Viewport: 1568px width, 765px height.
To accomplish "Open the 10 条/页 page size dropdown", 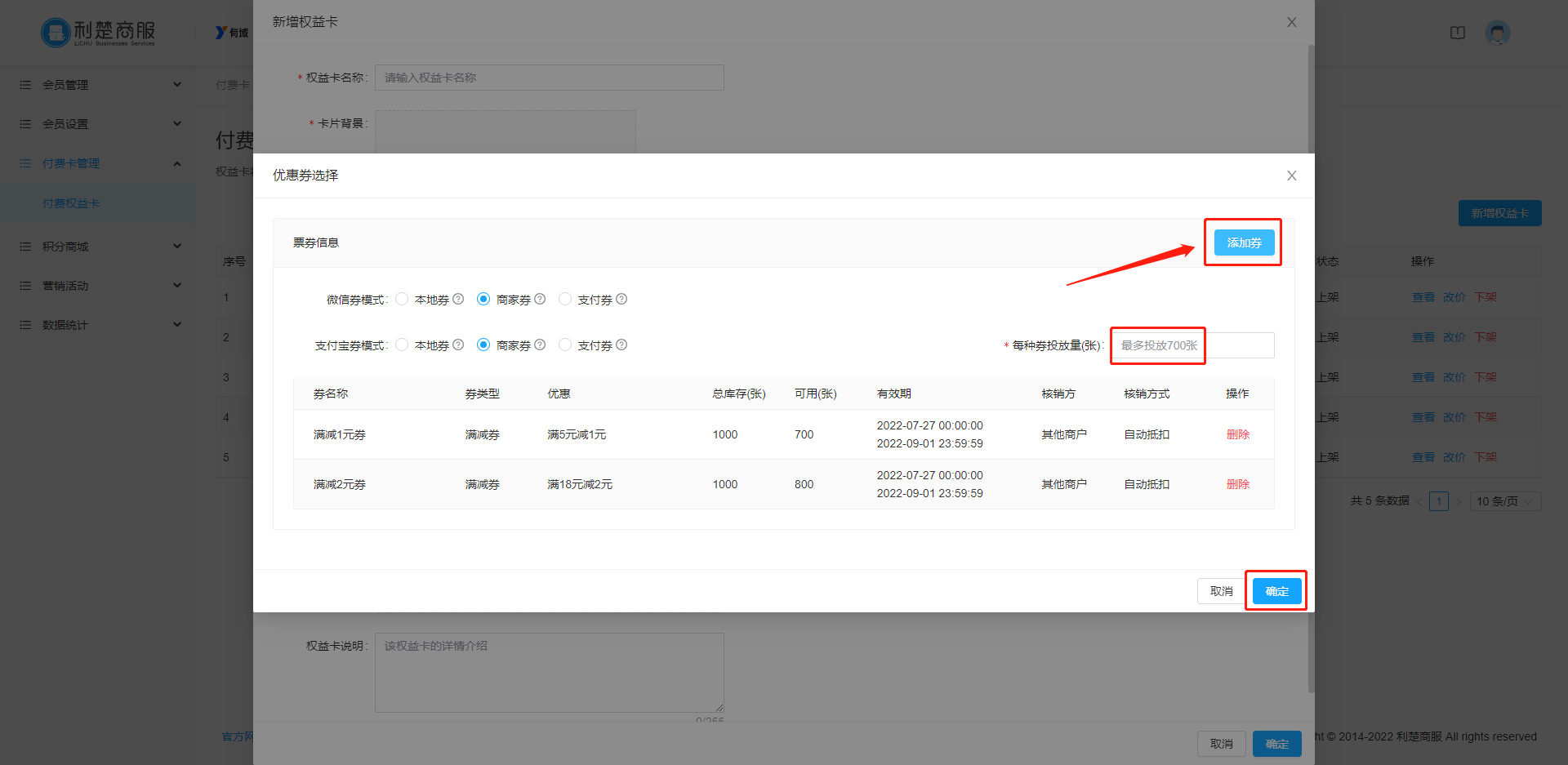I will 1505,501.
